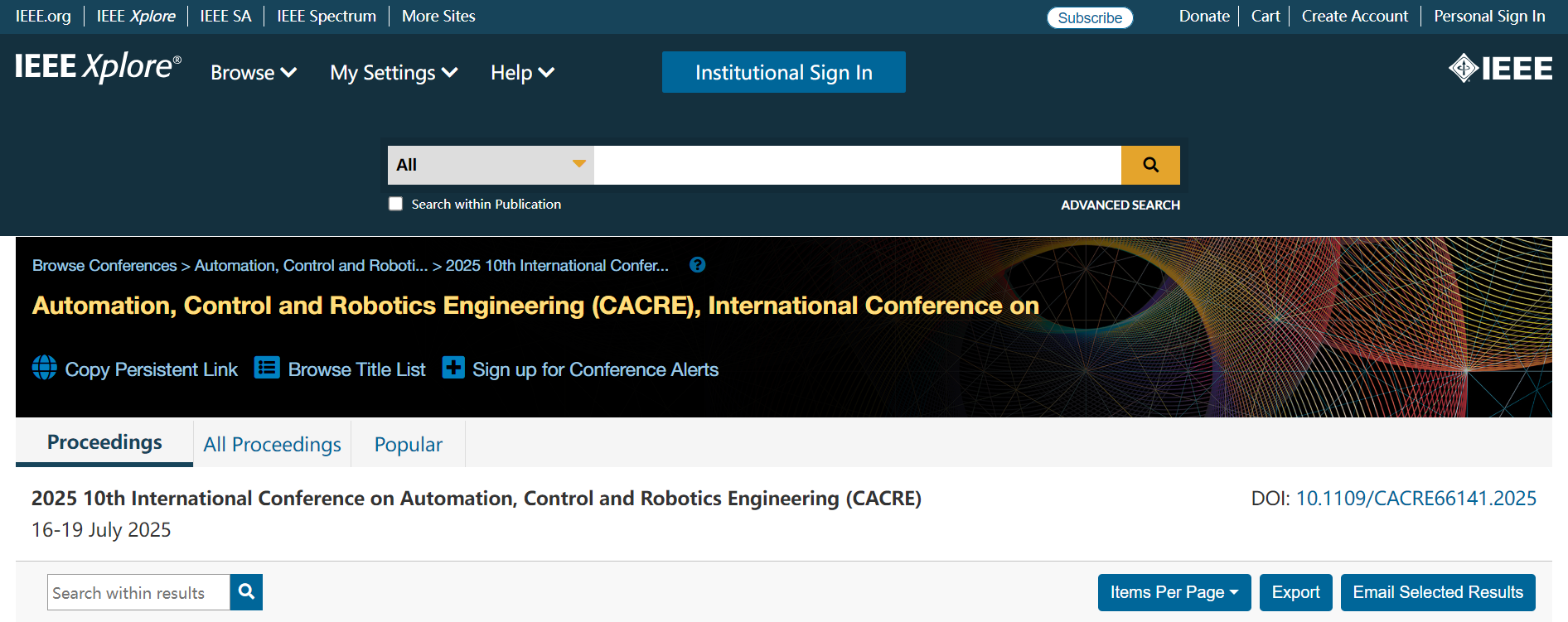Click Email Selected Results button

click(1438, 592)
